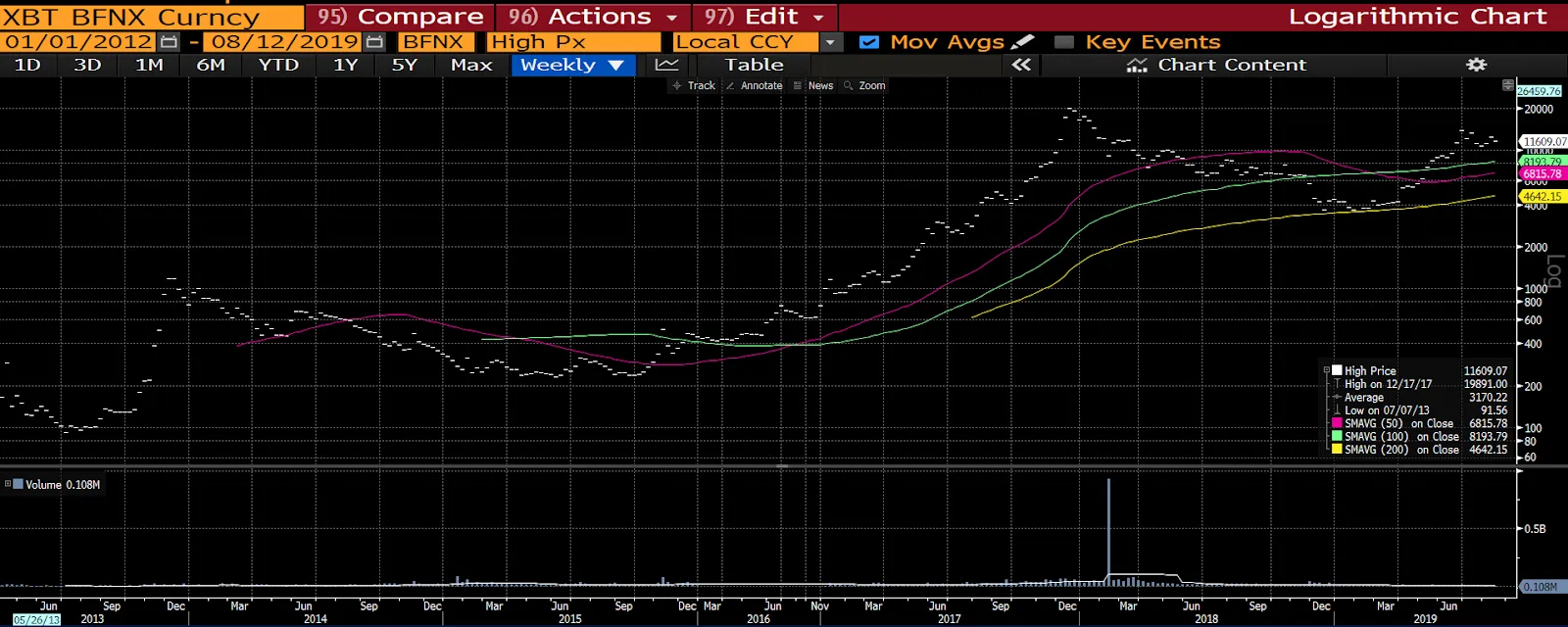Toggle the Key Events checkbox
Screen dimensions: 1568x627
click(1064, 42)
